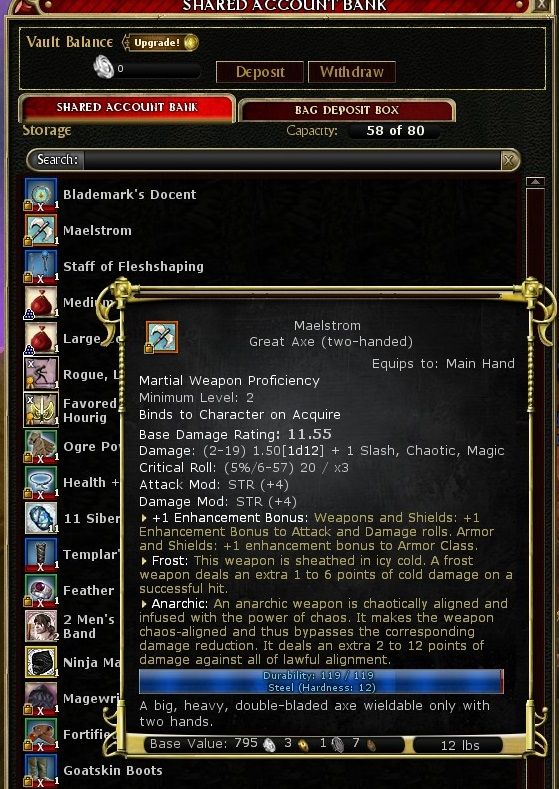
Task: Expand the Anarchic effect details
Action: click(x=144, y=604)
